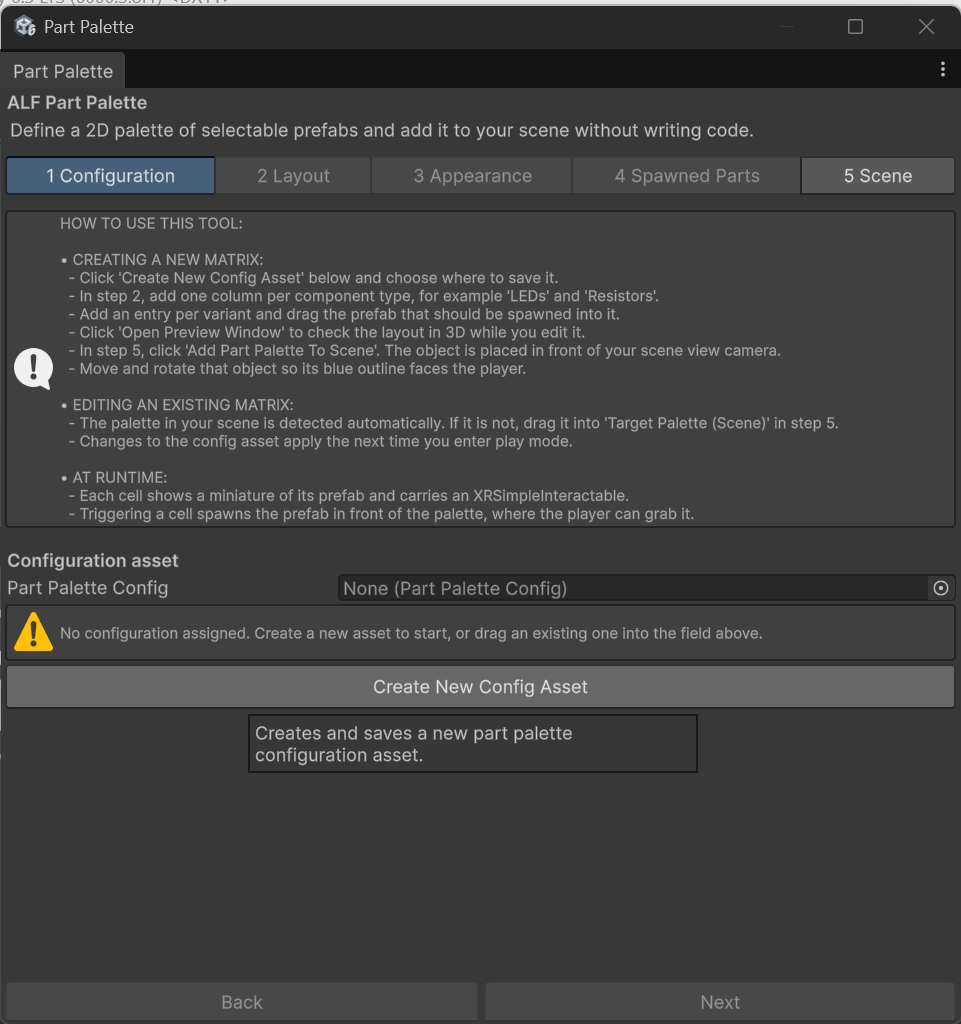Click the 'ALF Part Palette' heading
This screenshot has height=1024, width=961.
[x=77, y=103]
